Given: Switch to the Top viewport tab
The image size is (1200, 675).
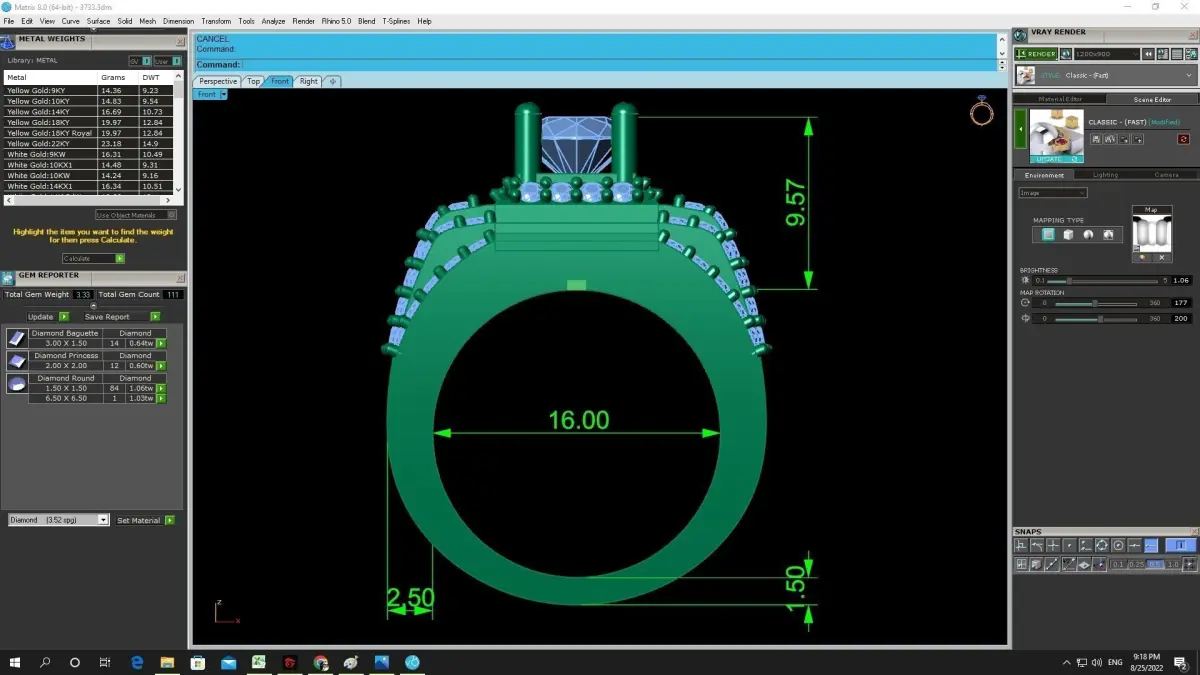Looking at the screenshot, I should 254,81.
